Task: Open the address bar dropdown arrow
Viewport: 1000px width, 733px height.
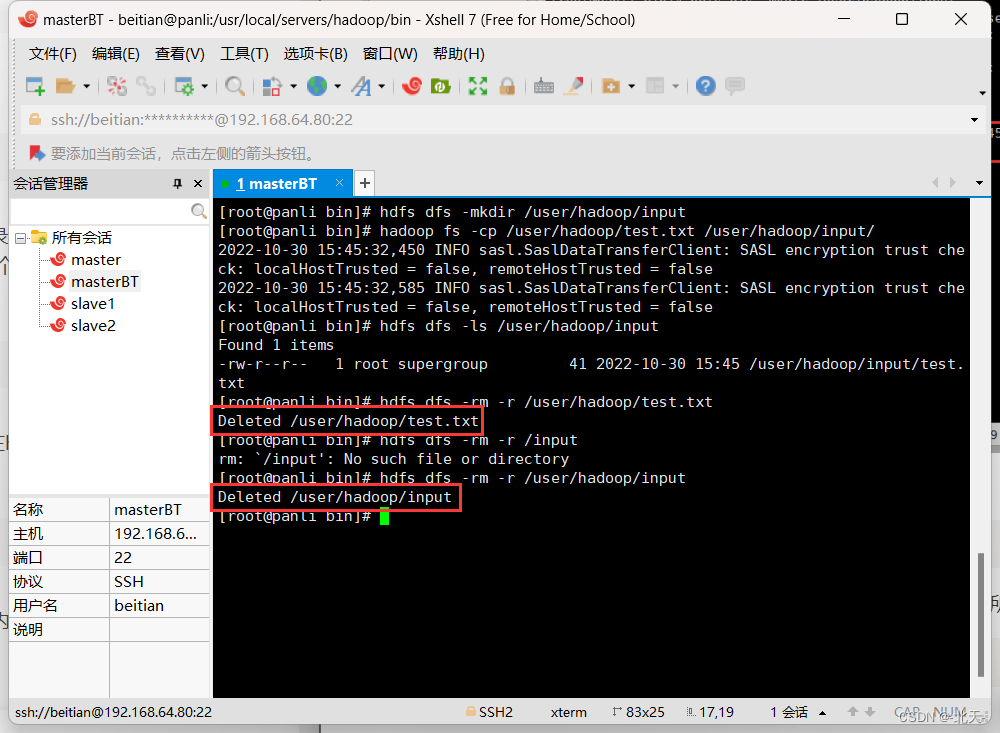Action: 974,120
